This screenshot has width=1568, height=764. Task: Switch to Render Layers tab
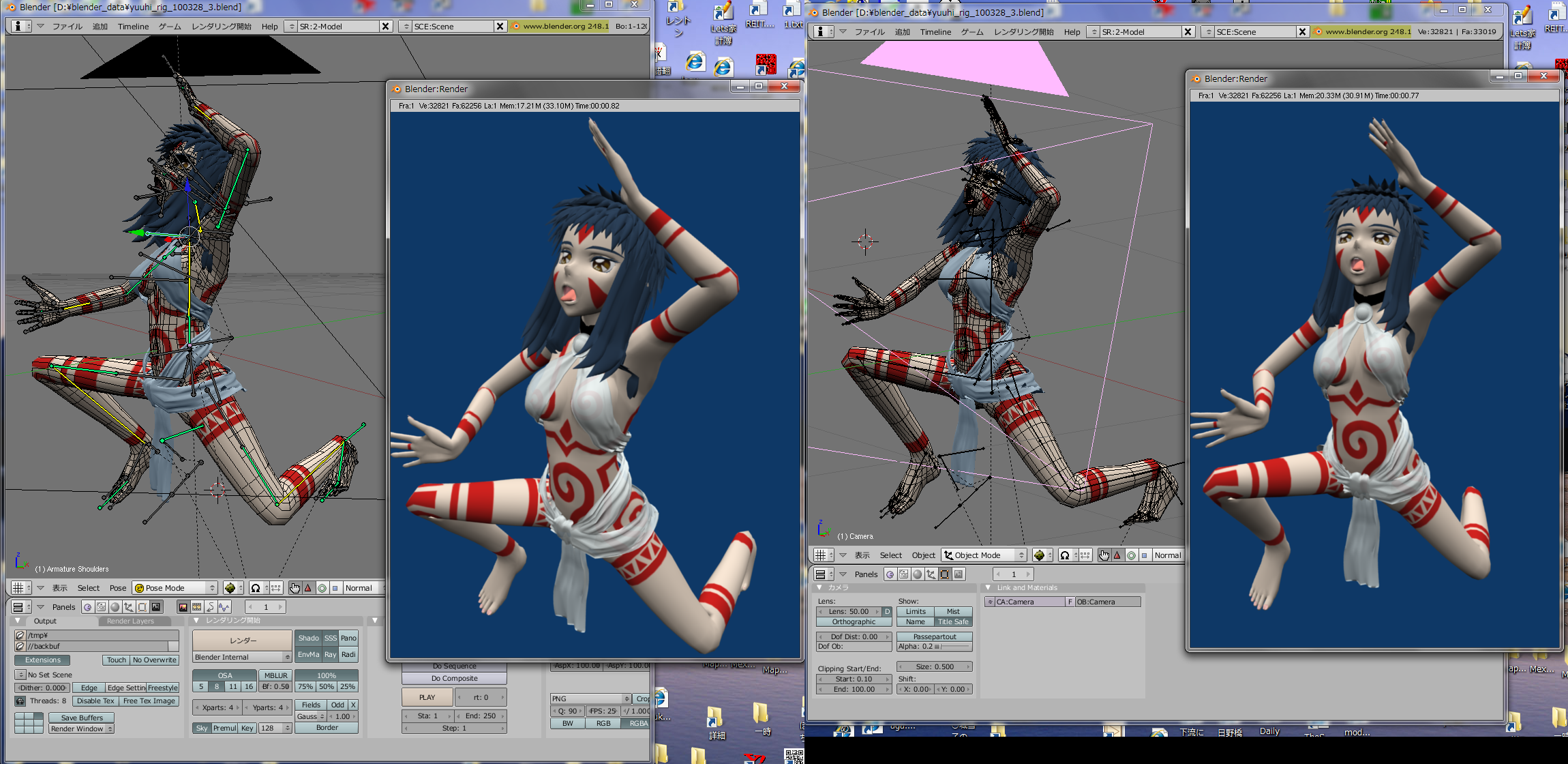click(x=130, y=621)
